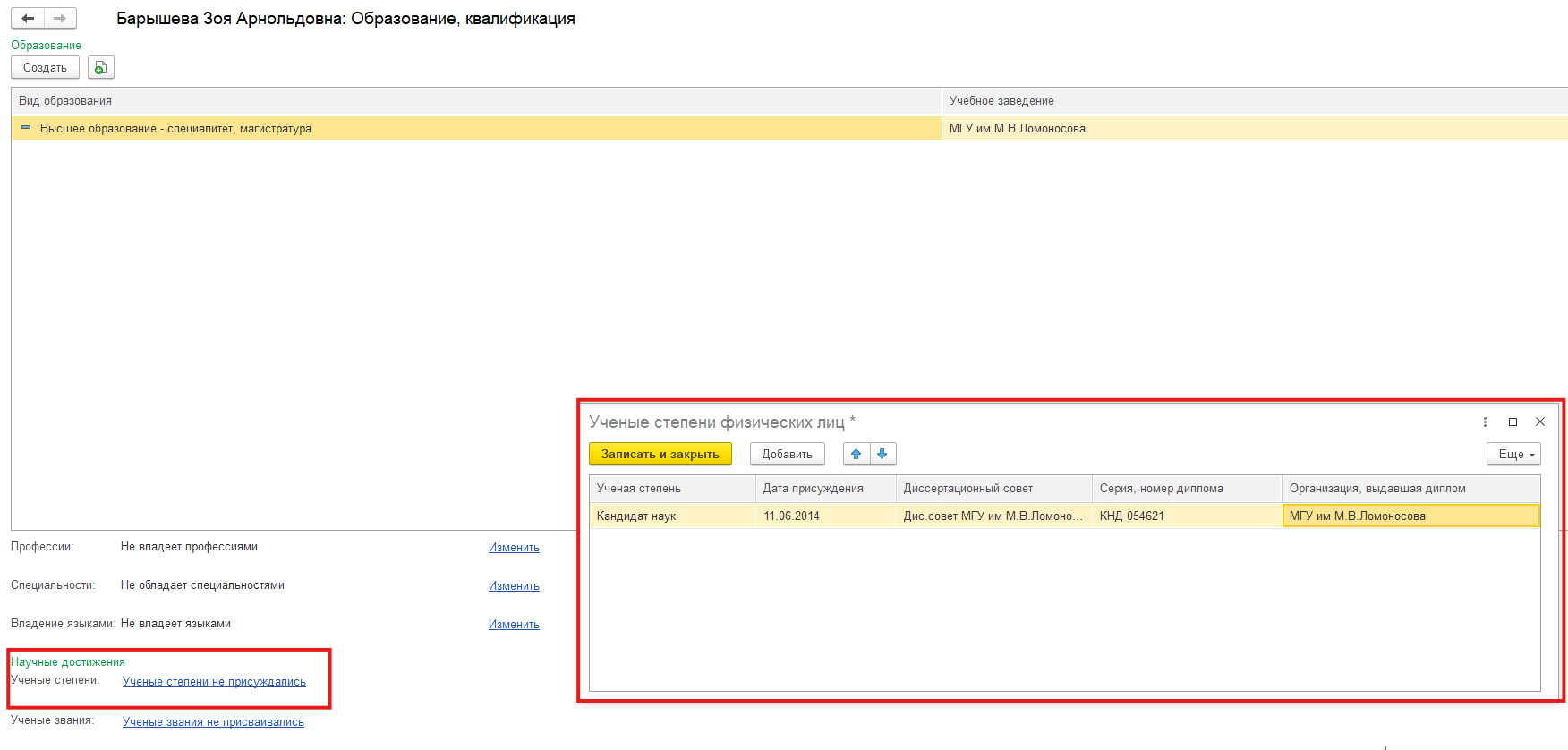Viewport: 1568px width, 750px height.
Task: Click the Вид образования column header
Action: point(476,101)
